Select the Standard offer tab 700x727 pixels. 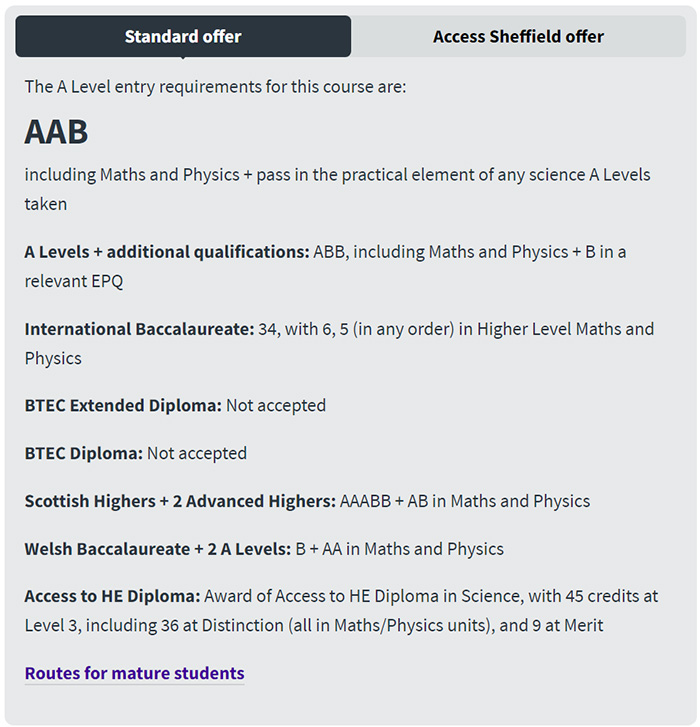pyautogui.click(x=183, y=36)
